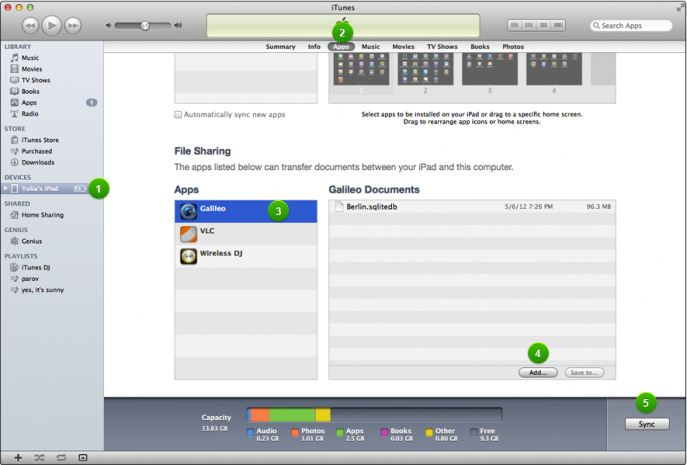Click the Apps capacity legend swatch
Screen dimensions: 687x465
pyautogui.click(x=340, y=433)
